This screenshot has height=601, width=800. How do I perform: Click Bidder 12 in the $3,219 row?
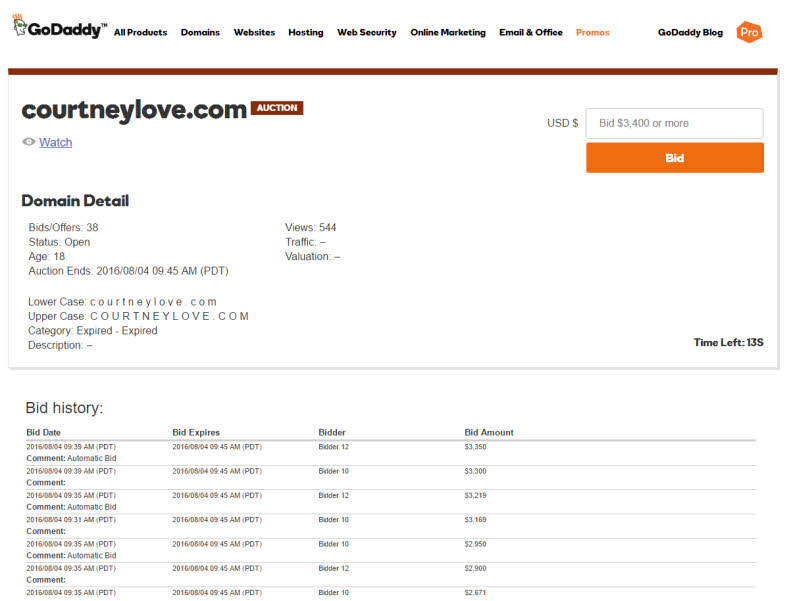click(334, 495)
